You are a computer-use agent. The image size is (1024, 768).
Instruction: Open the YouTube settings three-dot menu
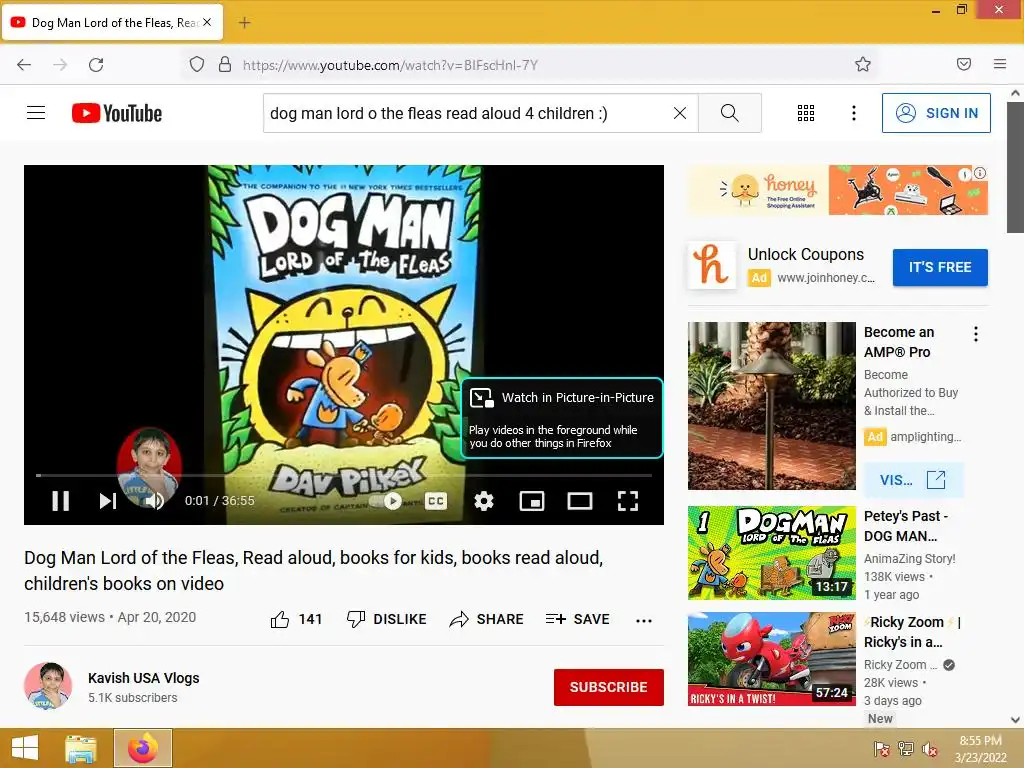[854, 113]
